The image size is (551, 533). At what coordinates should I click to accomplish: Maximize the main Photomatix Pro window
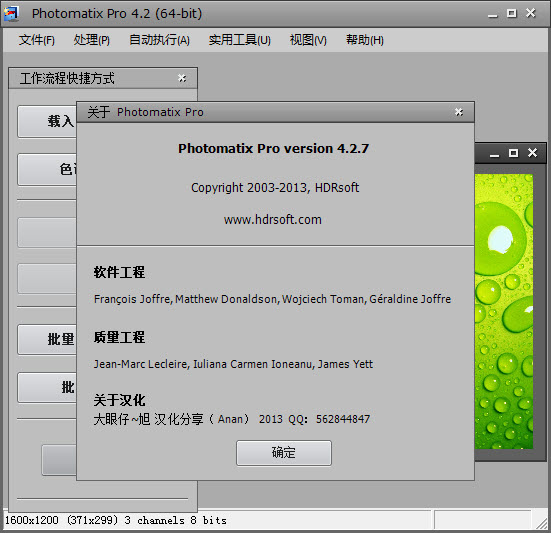coord(512,13)
